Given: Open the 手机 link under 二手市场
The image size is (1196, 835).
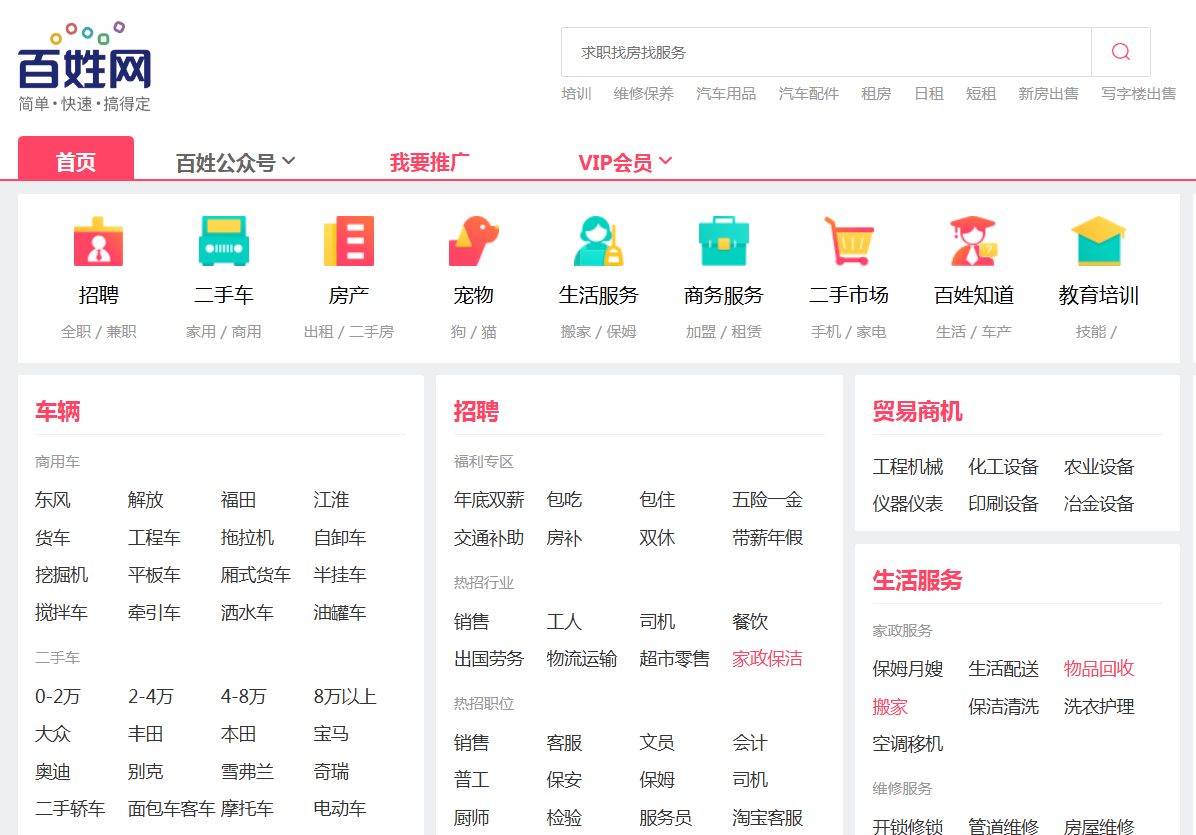Looking at the screenshot, I should (826, 332).
